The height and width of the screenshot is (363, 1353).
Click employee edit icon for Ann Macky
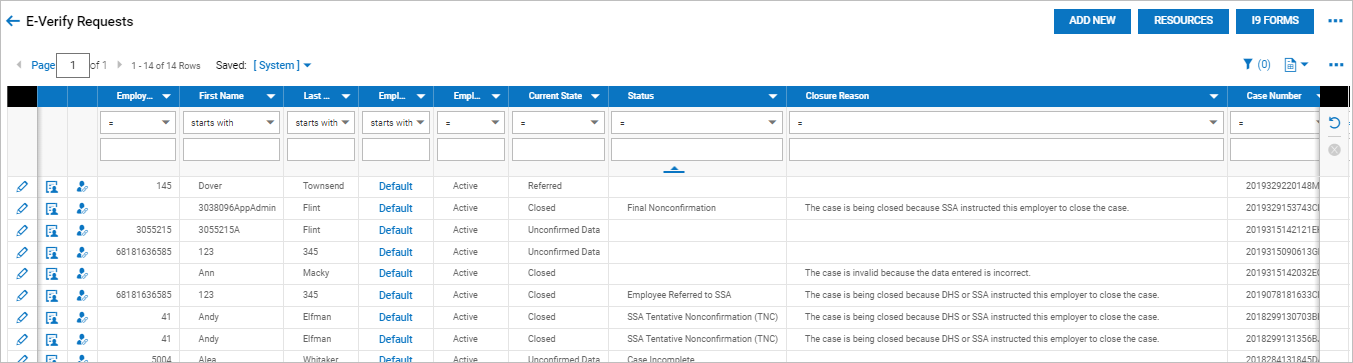[x=82, y=273]
